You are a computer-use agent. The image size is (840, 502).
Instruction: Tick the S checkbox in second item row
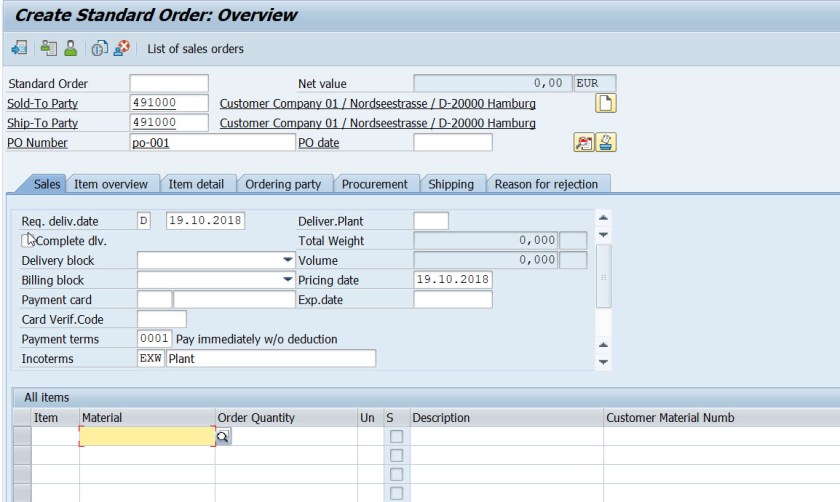tap(396, 456)
